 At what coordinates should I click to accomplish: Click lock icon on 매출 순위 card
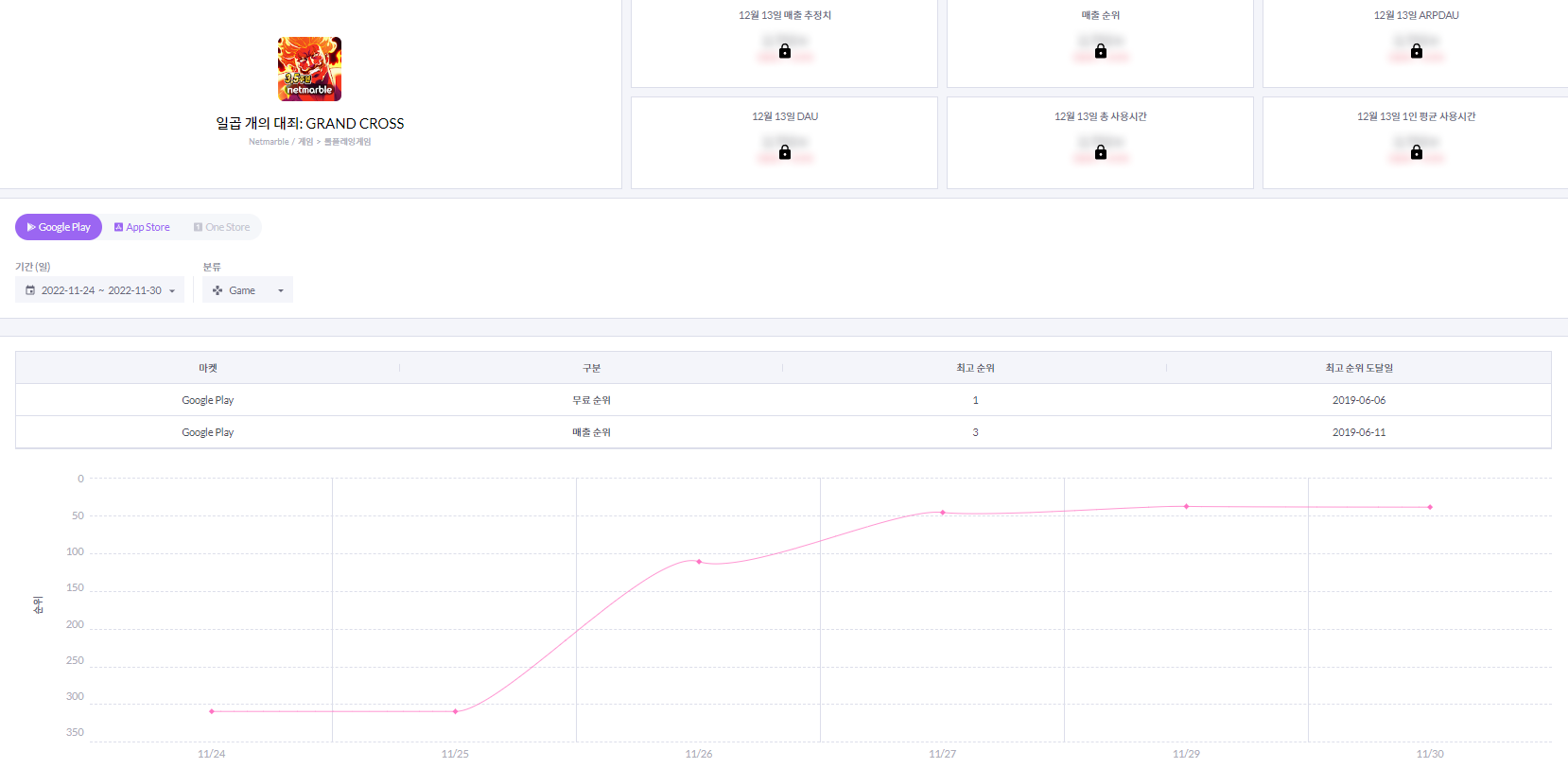(x=1100, y=51)
